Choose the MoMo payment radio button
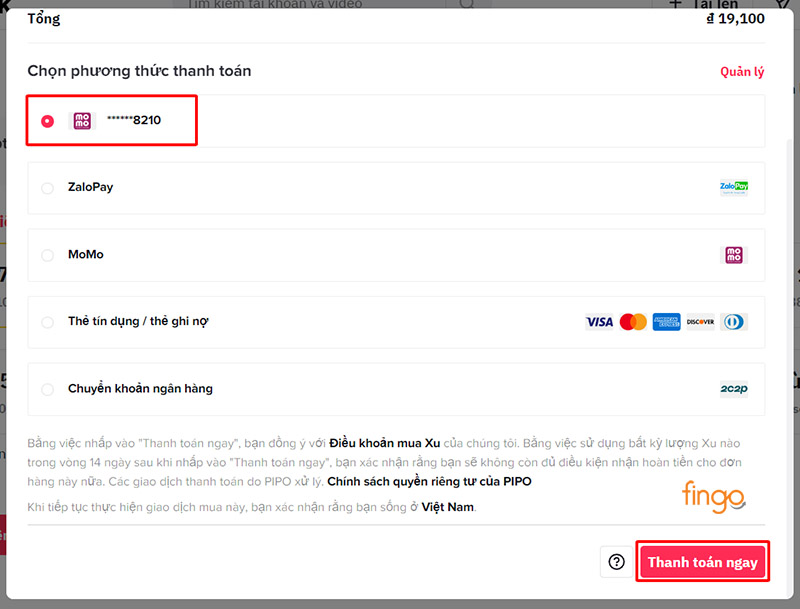This screenshot has width=800, height=609. pyautogui.click(x=47, y=255)
